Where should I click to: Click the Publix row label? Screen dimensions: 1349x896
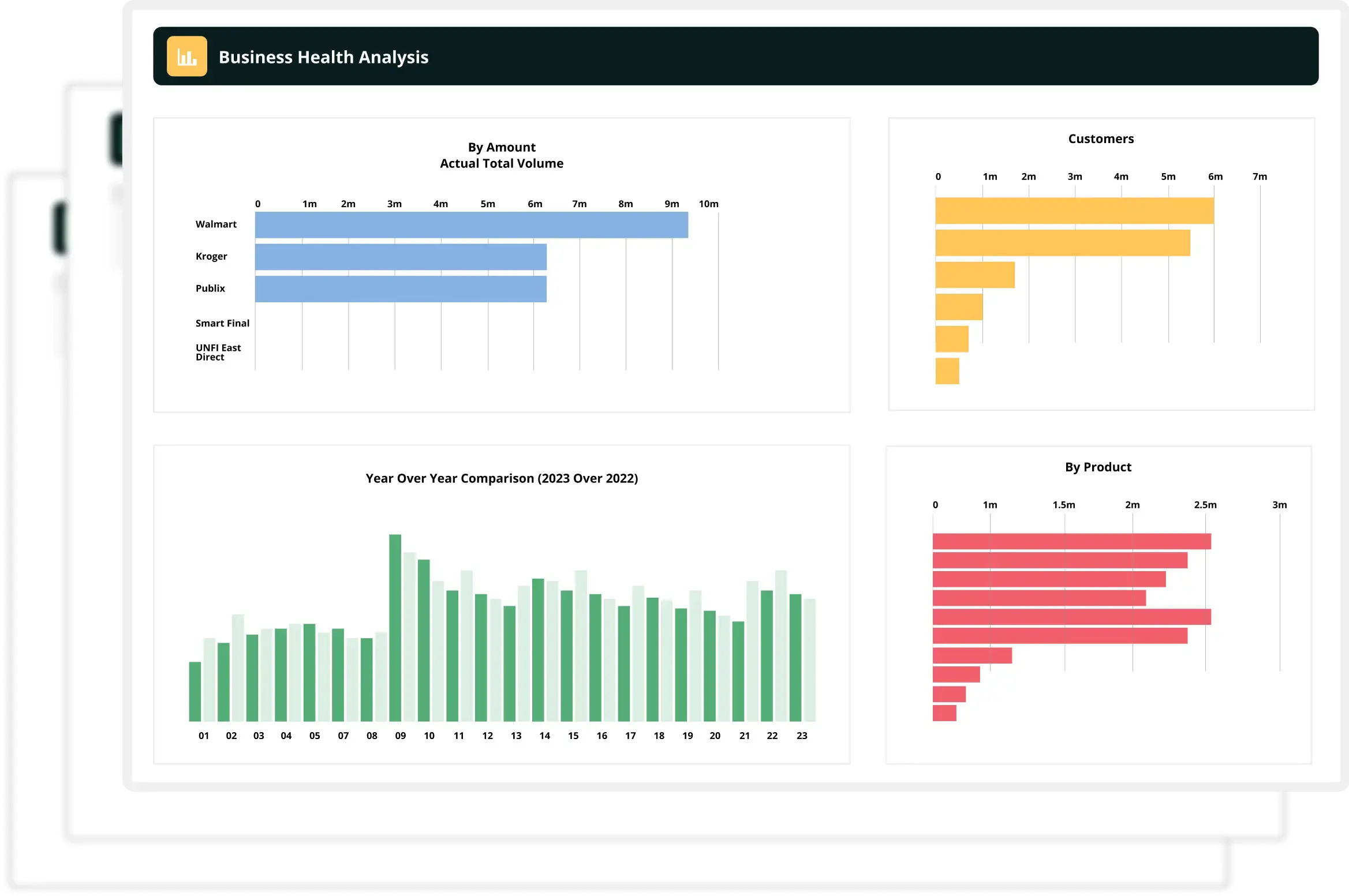pos(210,288)
